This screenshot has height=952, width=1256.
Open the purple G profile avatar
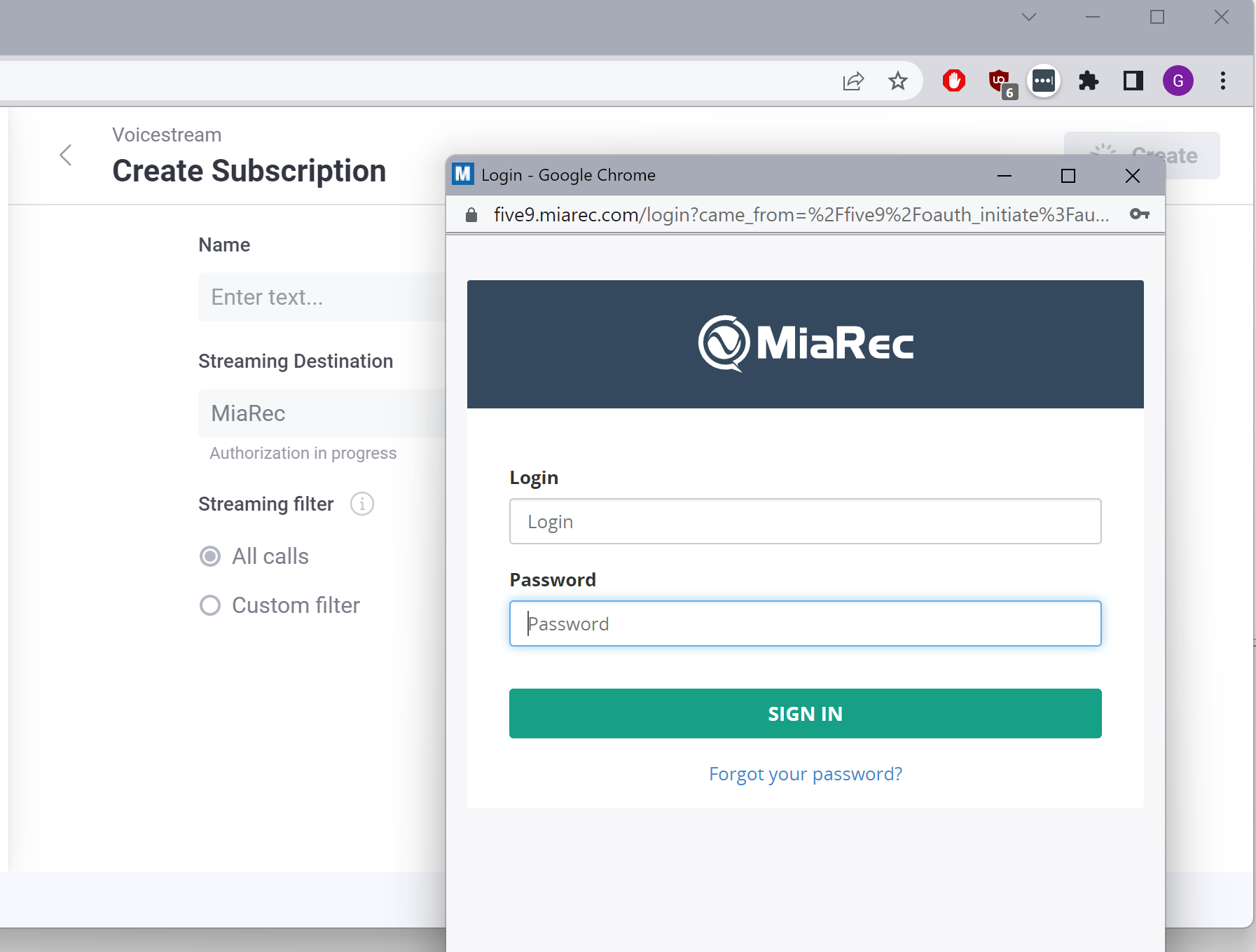[1178, 81]
